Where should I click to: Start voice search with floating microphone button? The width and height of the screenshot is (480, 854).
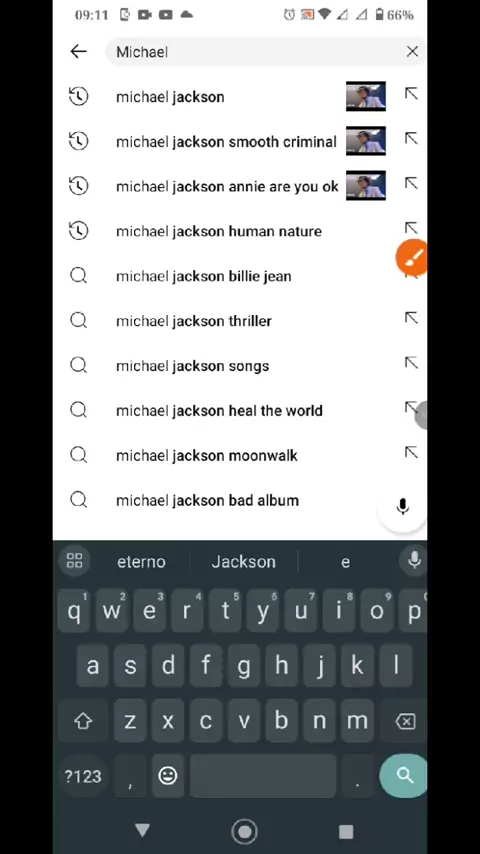point(403,507)
